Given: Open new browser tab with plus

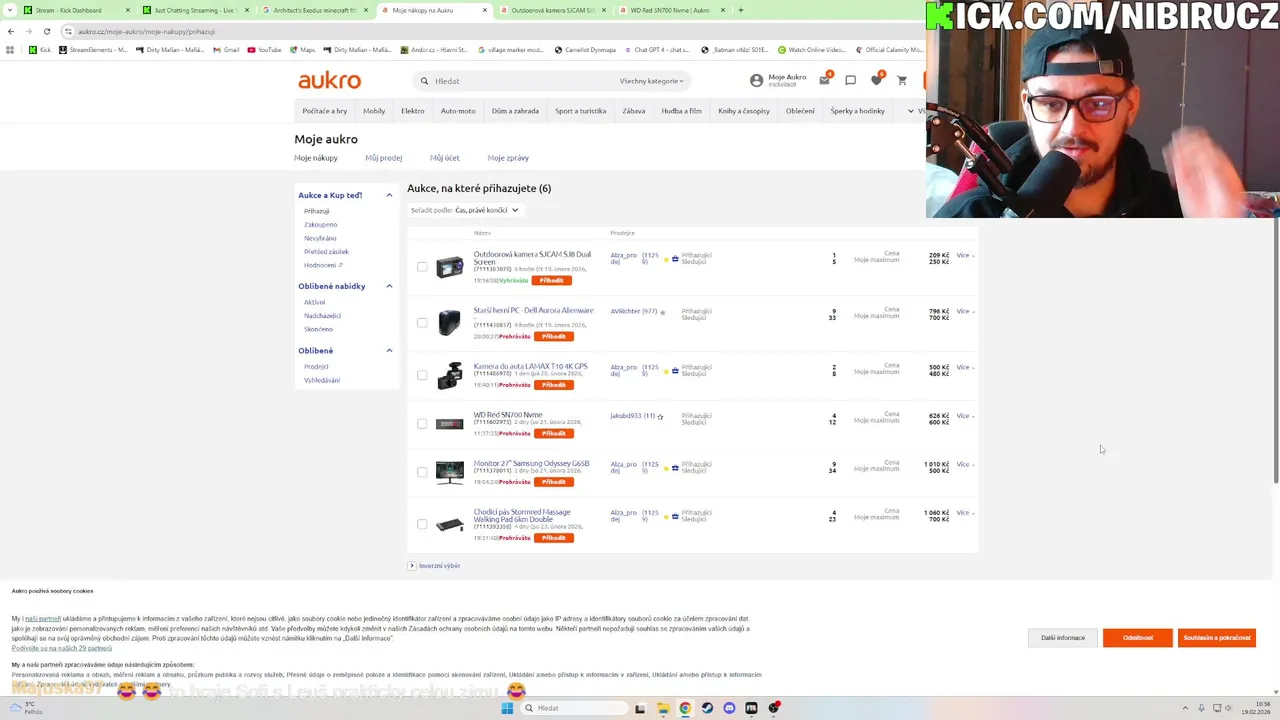Looking at the screenshot, I should [741, 10].
